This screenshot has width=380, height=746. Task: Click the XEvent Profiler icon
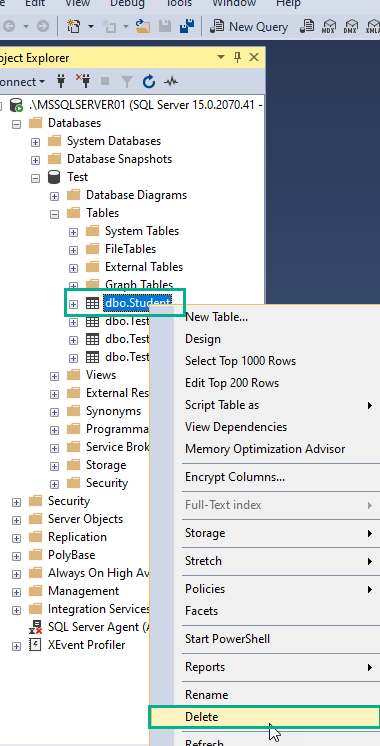pos(35,645)
